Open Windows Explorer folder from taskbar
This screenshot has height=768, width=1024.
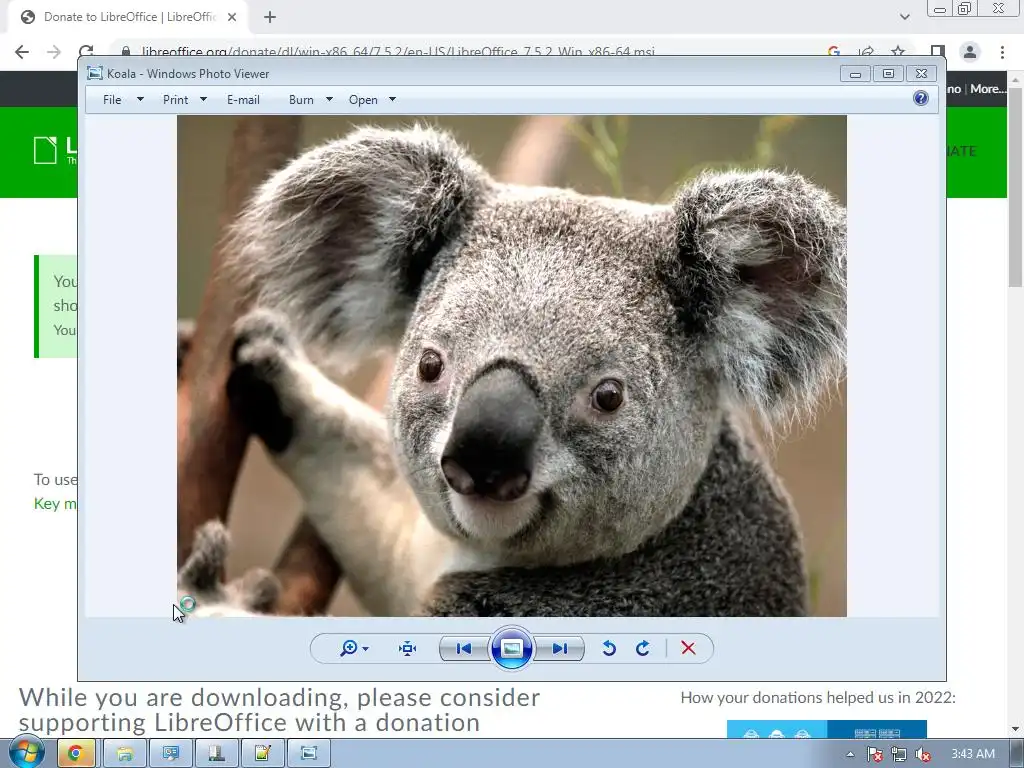[125, 754]
